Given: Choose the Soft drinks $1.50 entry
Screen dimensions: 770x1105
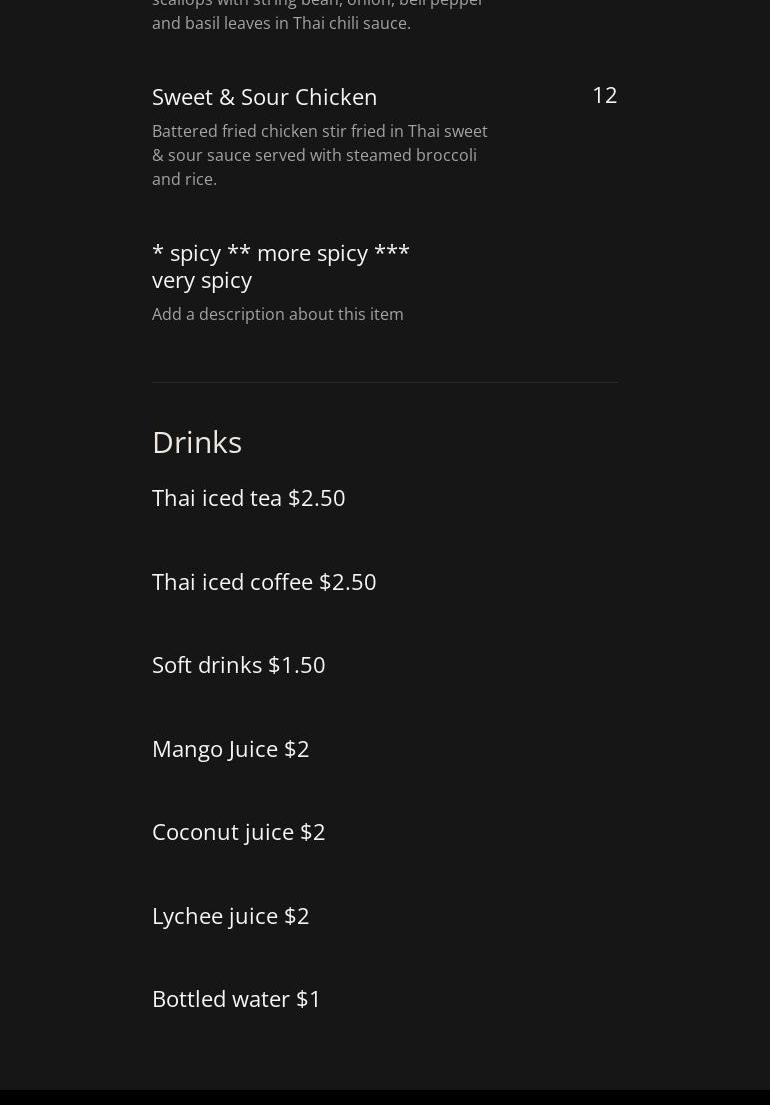Looking at the screenshot, I should [239, 665].
